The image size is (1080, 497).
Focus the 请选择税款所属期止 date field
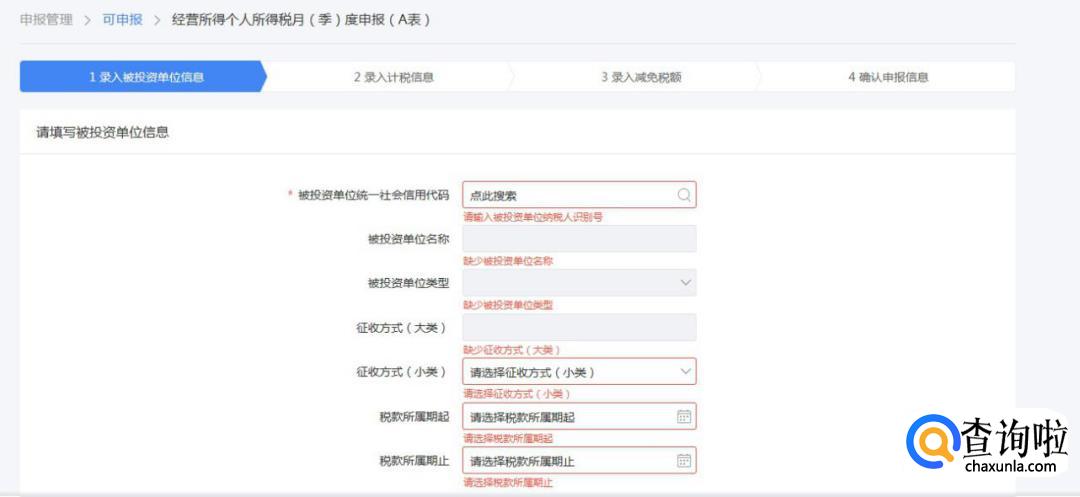tap(568, 461)
